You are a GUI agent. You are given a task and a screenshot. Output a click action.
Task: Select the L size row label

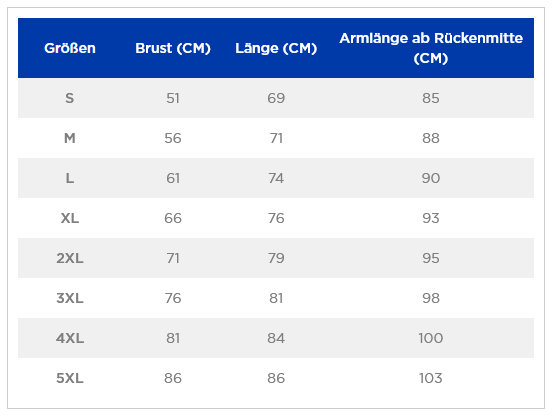click(70, 178)
